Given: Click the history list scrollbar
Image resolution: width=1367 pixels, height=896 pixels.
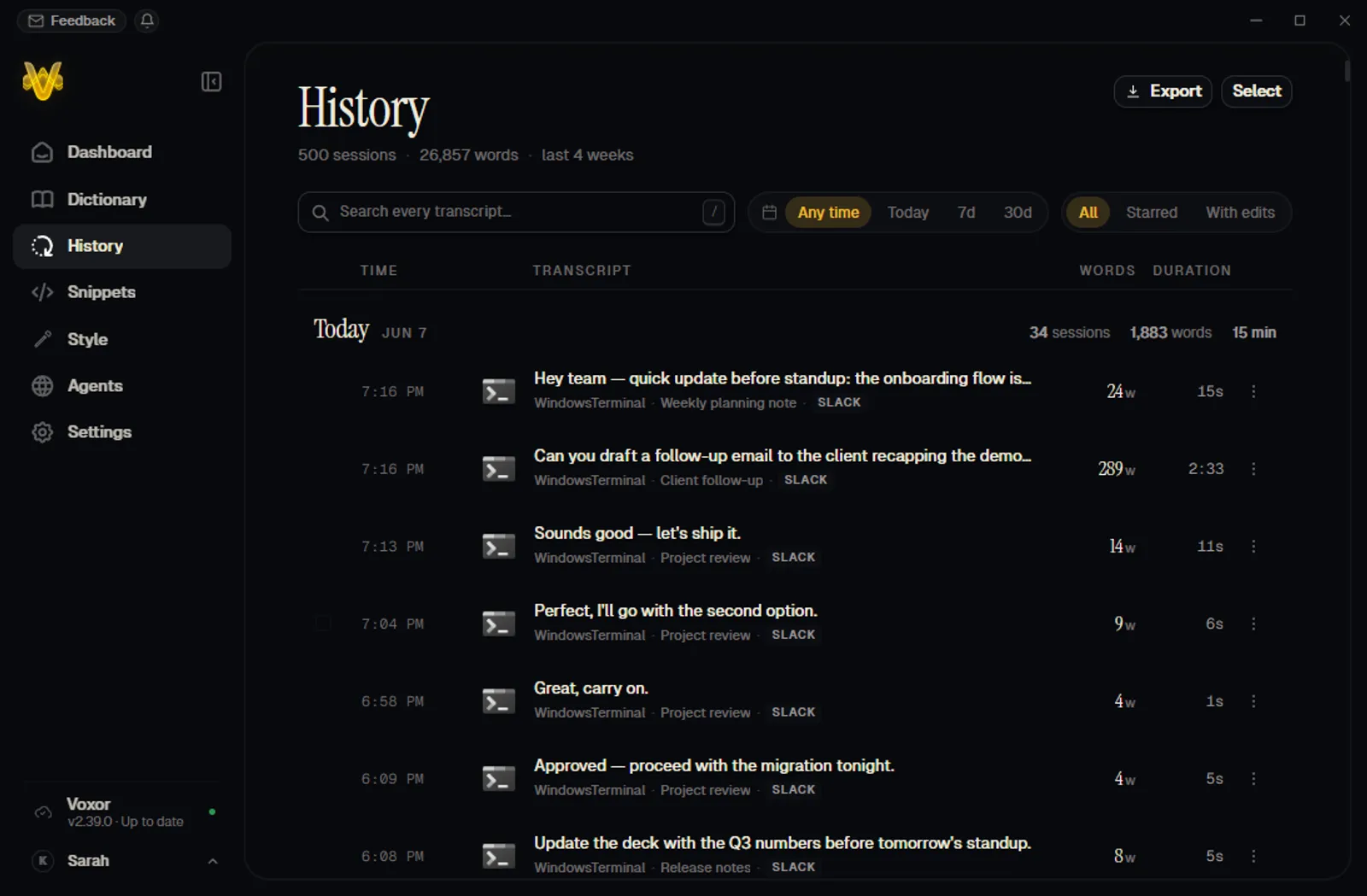Looking at the screenshot, I should [x=1347, y=70].
